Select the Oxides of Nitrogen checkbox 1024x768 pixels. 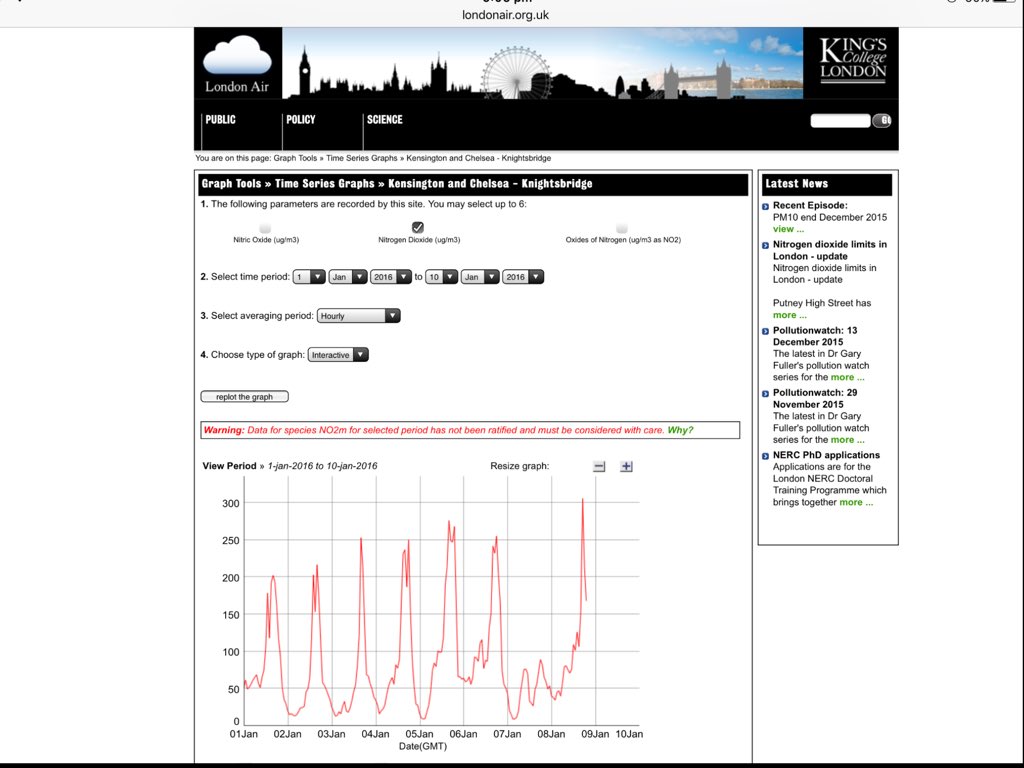622,227
